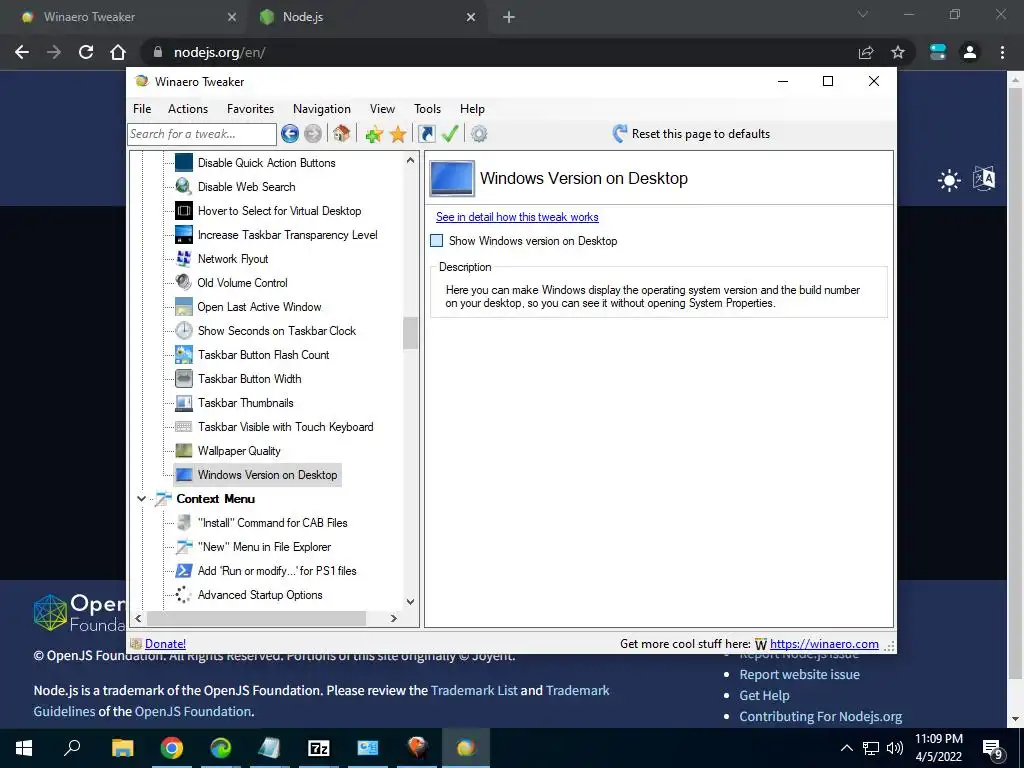Select Hover to Select for Virtual Desktop

click(x=280, y=211)
